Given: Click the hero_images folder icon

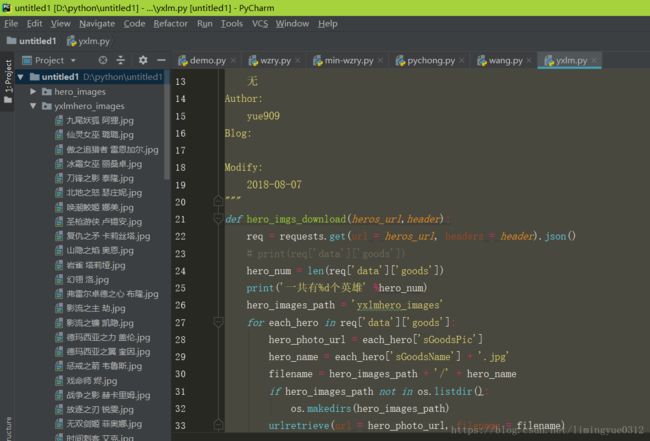Looking at the screenshot, I should point(47,92).
